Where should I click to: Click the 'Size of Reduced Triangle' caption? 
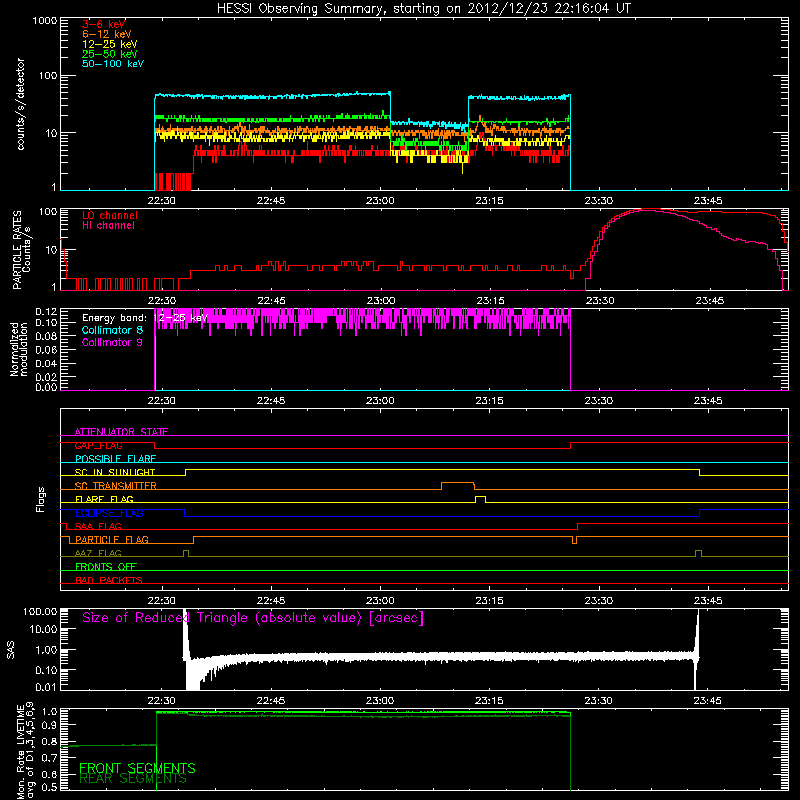pyautogui.click(x=253, y=618)
